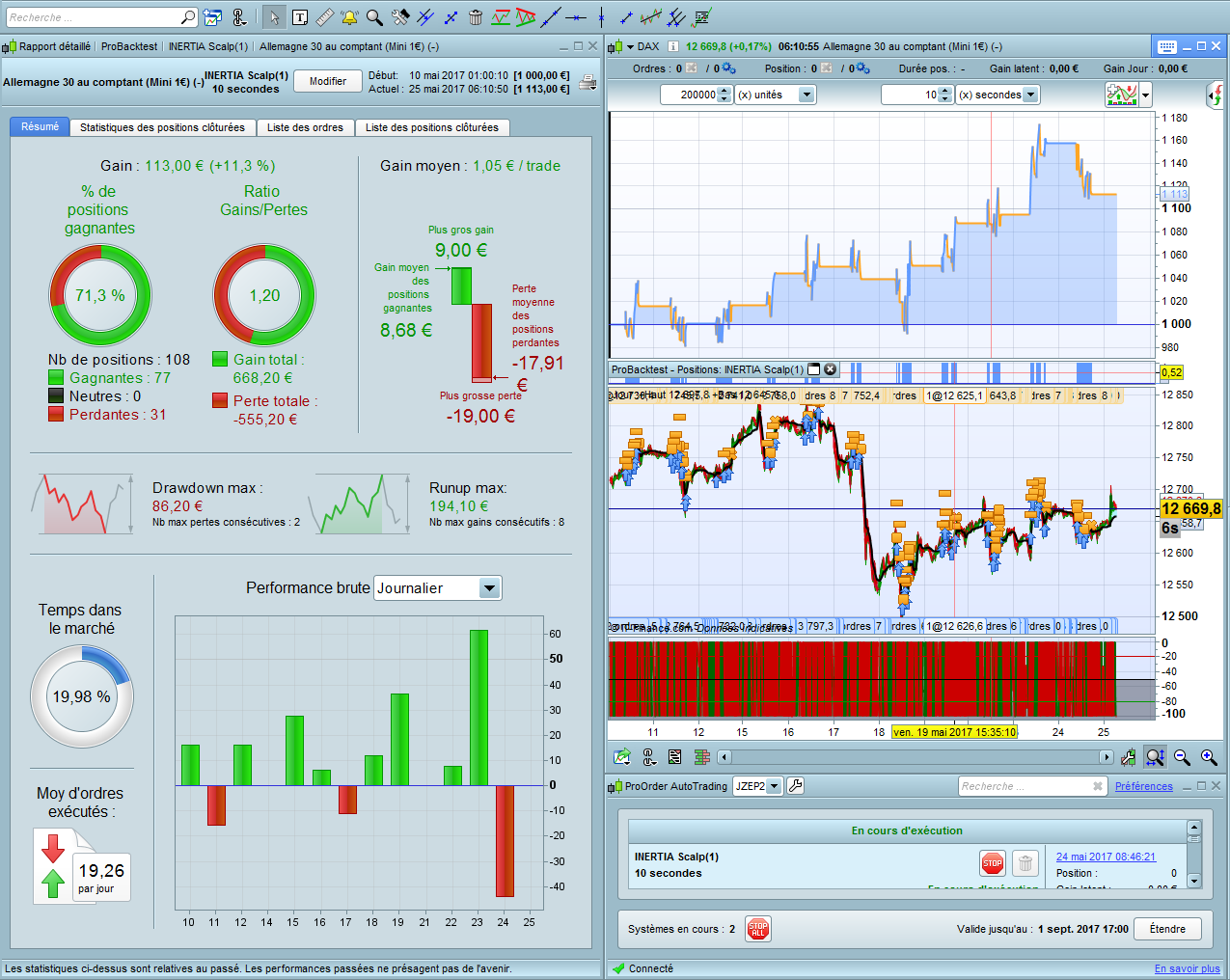Viewport: 1230px width, 980px height.
Task: Expand the indicators icon dropdown arrow
Action: coord(1146,95)
